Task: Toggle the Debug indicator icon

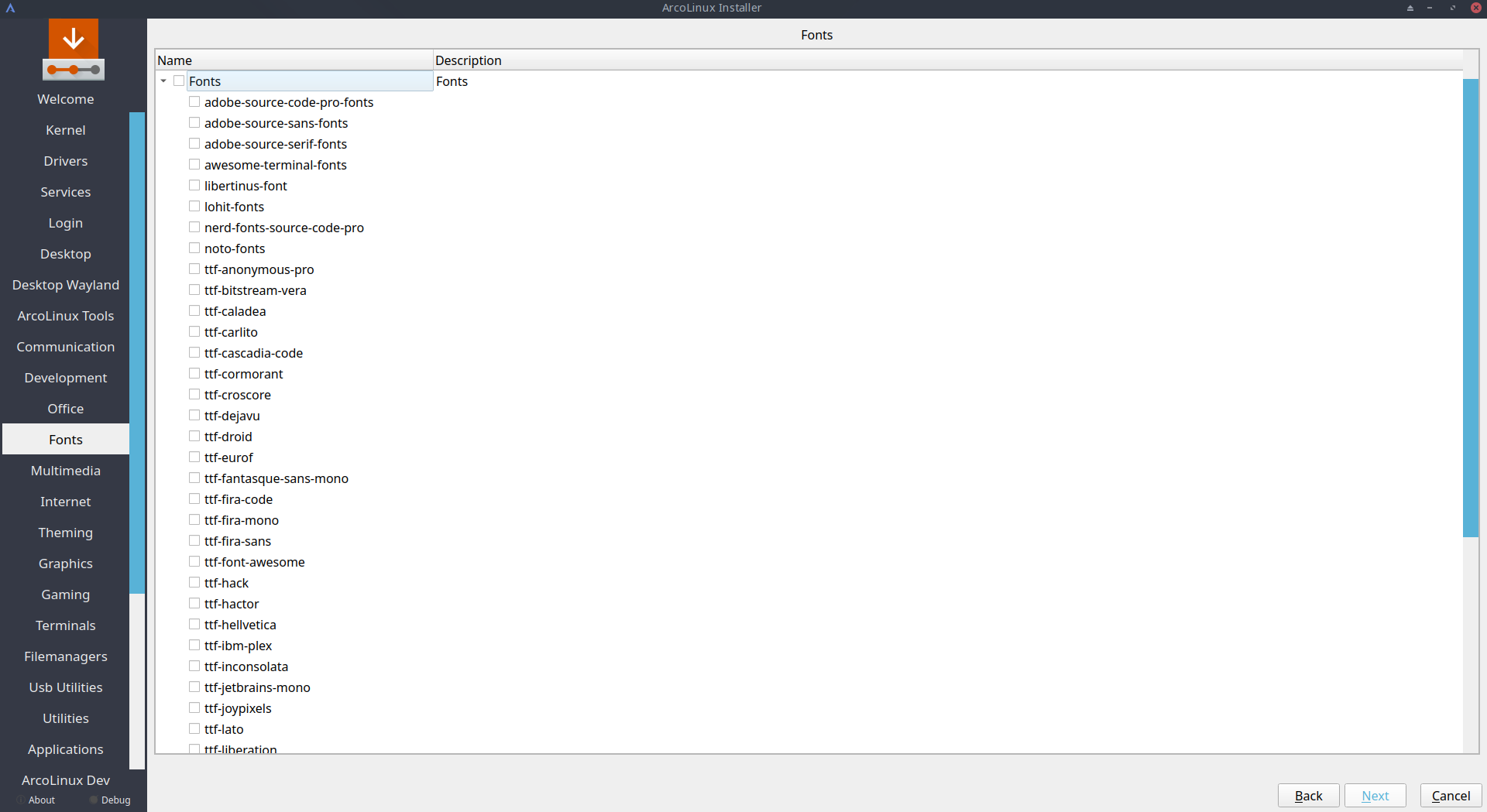Action: 94,800
